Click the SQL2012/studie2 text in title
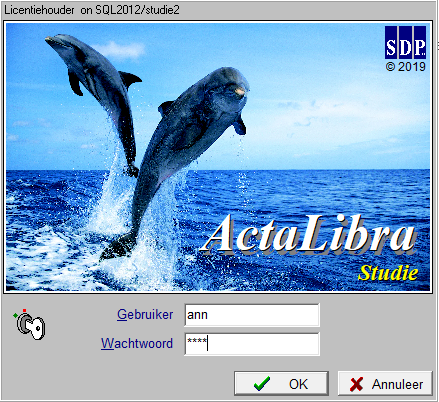The height and width of the screenshot is (402, 439). pos(138,10)
